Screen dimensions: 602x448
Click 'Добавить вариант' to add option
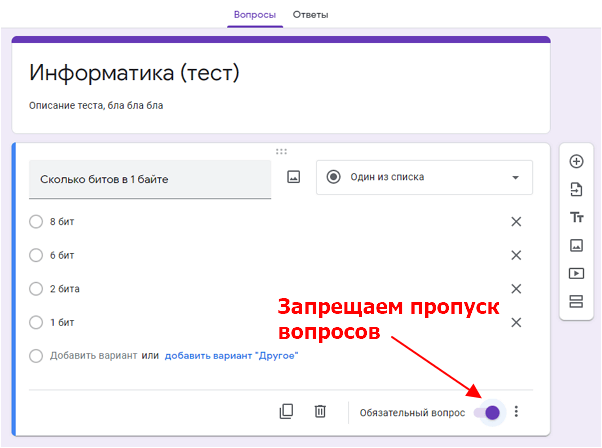(93, 356)
